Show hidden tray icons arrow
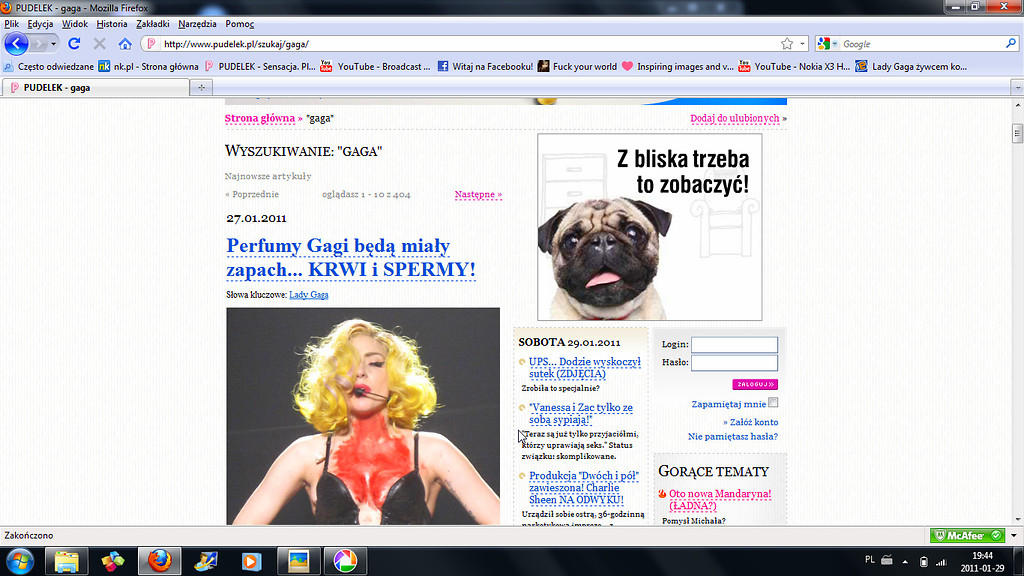Screen dimensions: 1024x576 [905, 561]
